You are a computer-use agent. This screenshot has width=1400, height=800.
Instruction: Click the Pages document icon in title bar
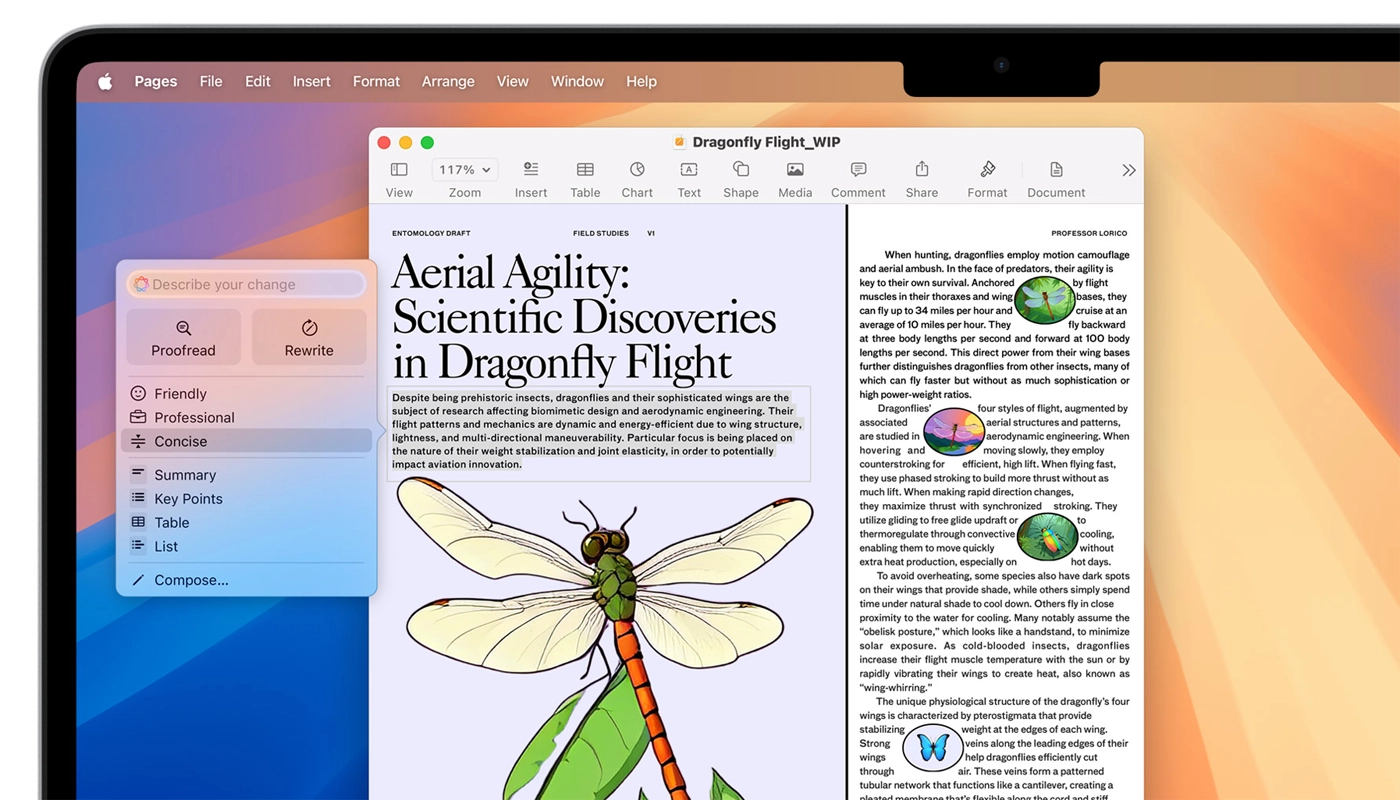[x=680, y=142]
